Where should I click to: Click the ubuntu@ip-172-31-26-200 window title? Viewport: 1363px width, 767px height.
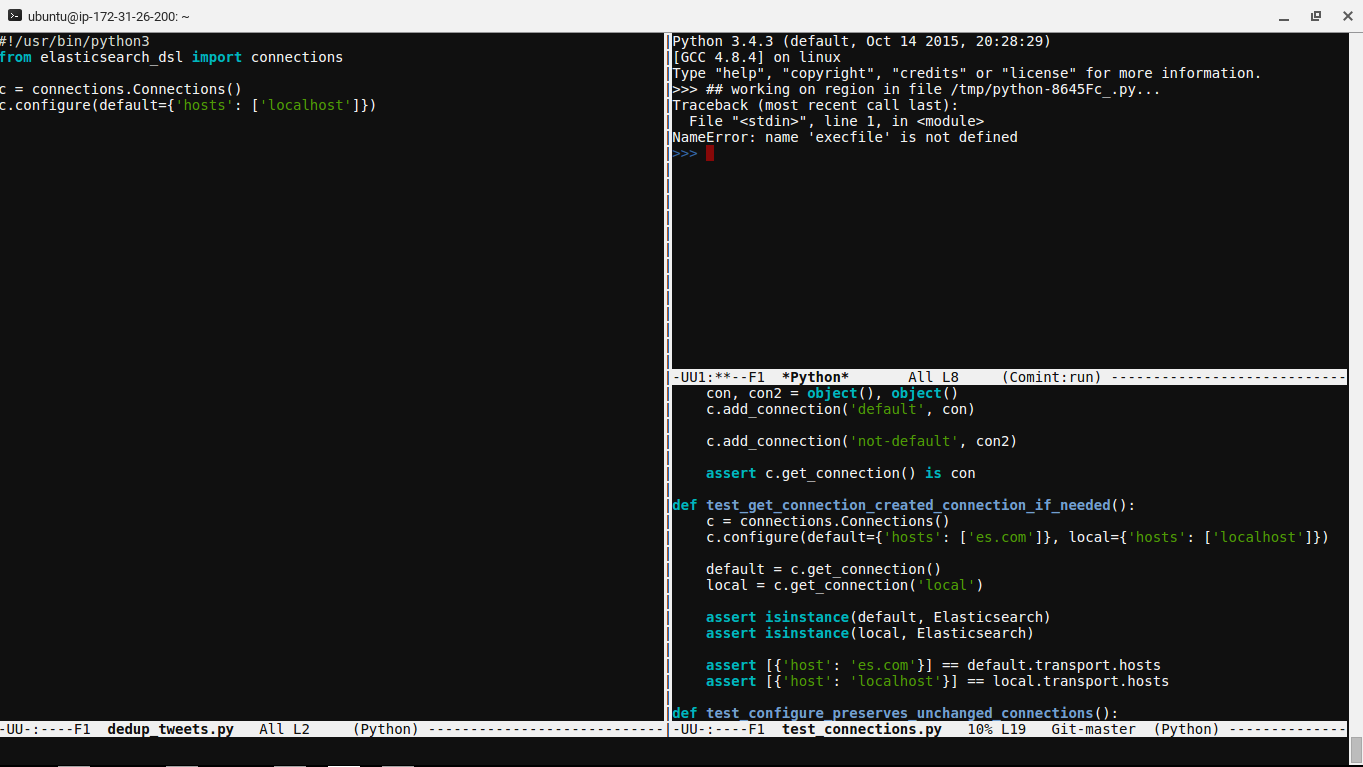109,16
